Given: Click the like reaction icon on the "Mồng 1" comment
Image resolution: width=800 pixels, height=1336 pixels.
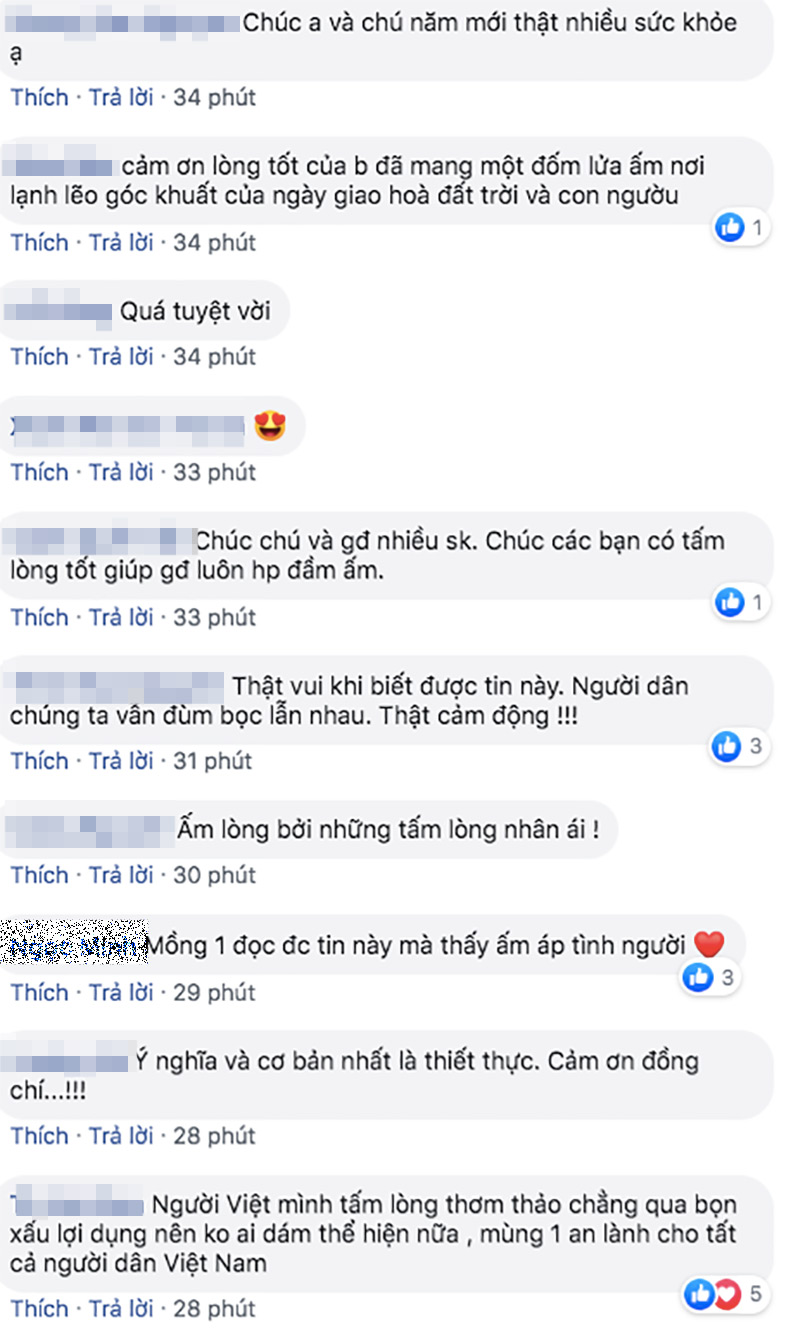Looking at the screenshot, I should 698,977.
